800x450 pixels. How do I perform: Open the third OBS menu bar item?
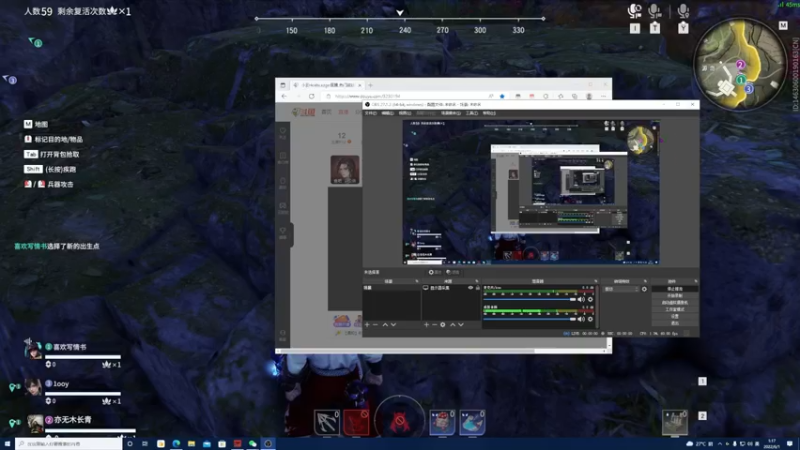(405, 113)
